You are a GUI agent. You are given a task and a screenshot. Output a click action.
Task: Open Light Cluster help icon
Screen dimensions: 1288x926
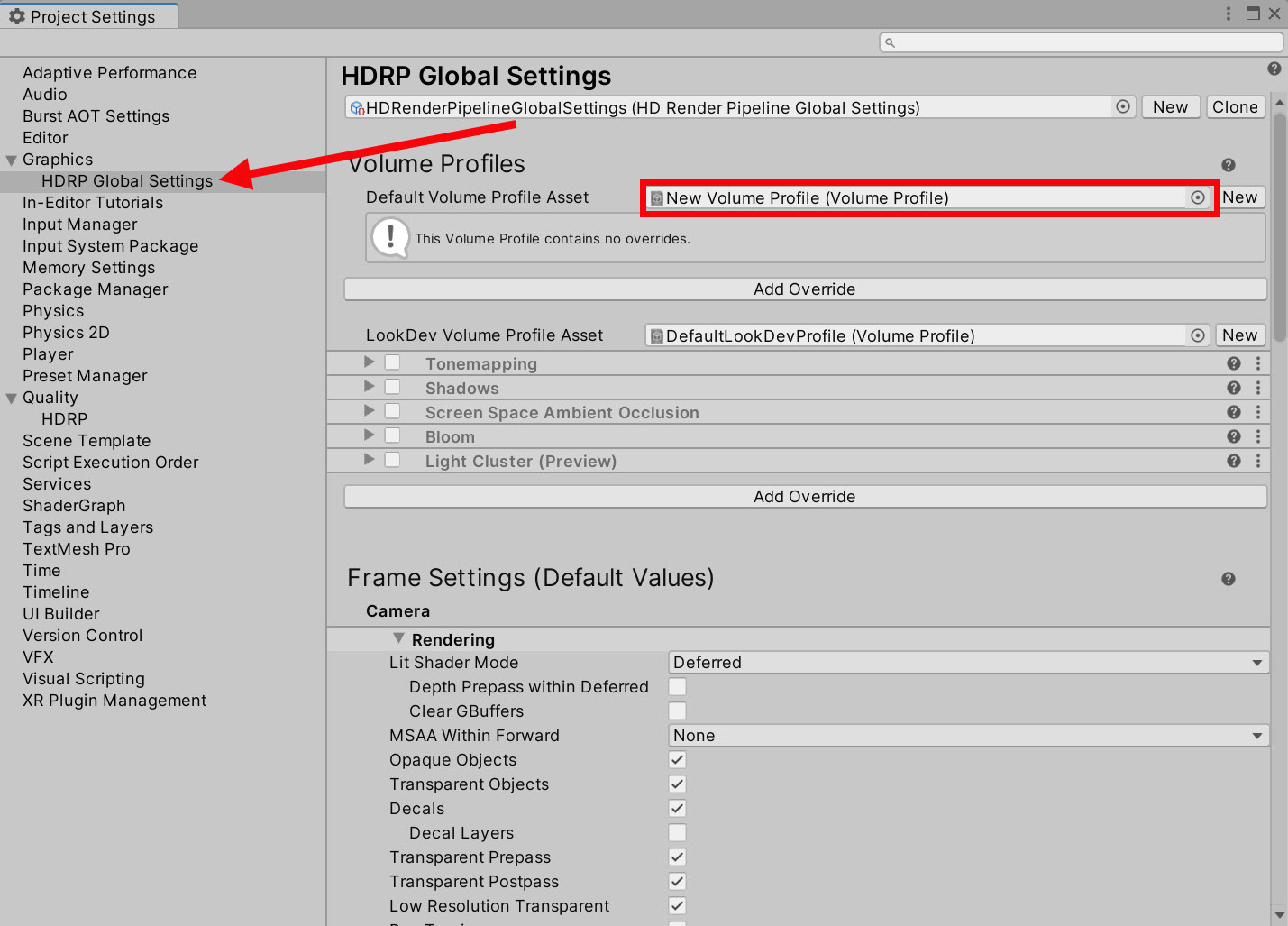coord(1234,461)
